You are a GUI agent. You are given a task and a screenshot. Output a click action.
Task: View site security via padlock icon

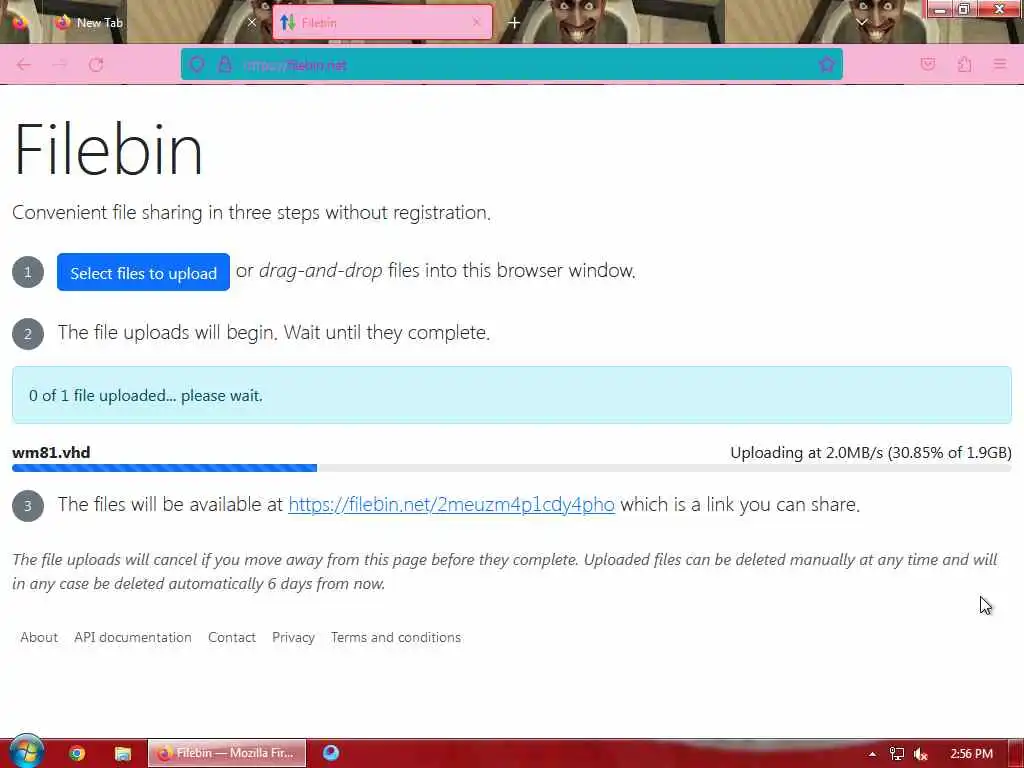pos(225,65)
